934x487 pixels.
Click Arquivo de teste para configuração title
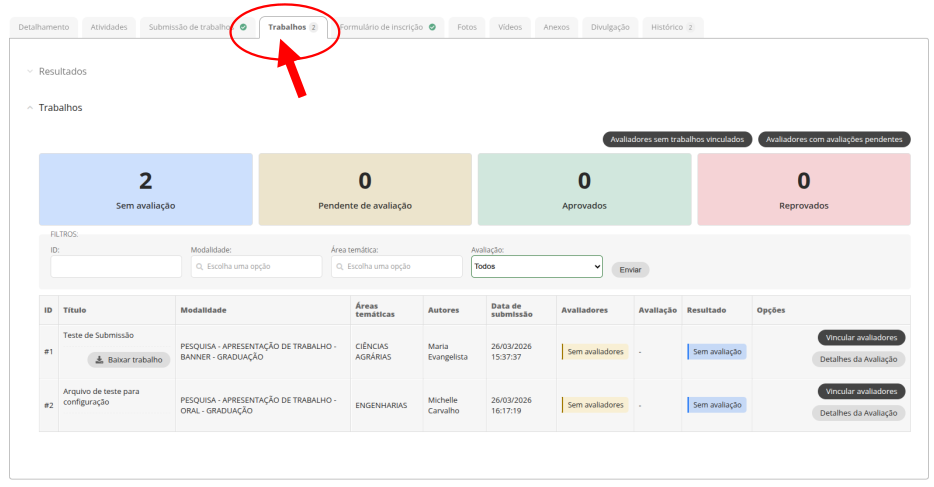[x=101, y=397]
